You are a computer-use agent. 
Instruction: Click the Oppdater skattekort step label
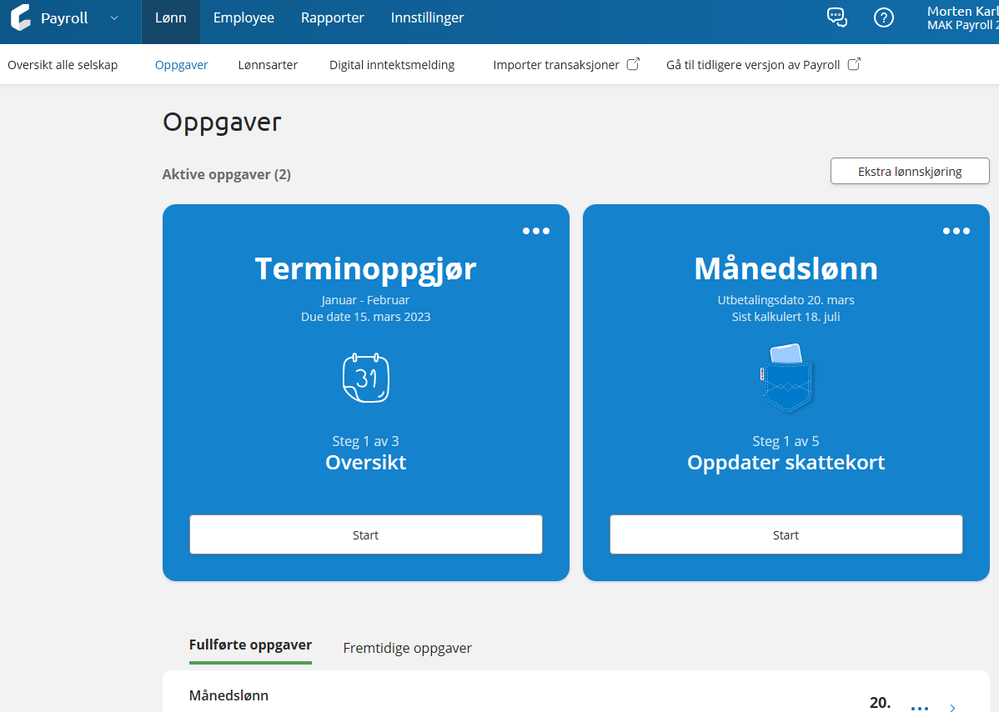point(786,462)
